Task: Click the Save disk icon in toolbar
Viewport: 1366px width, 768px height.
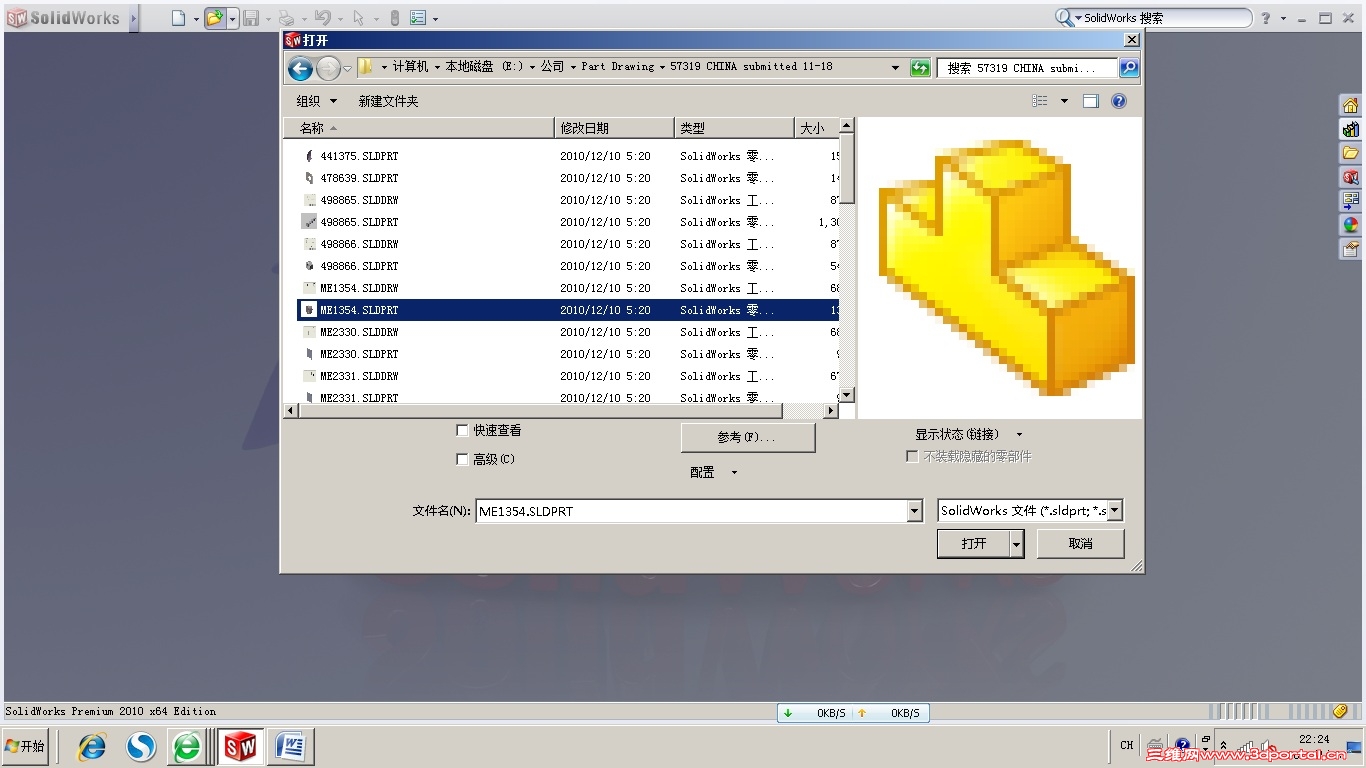Action: point(251,18)
